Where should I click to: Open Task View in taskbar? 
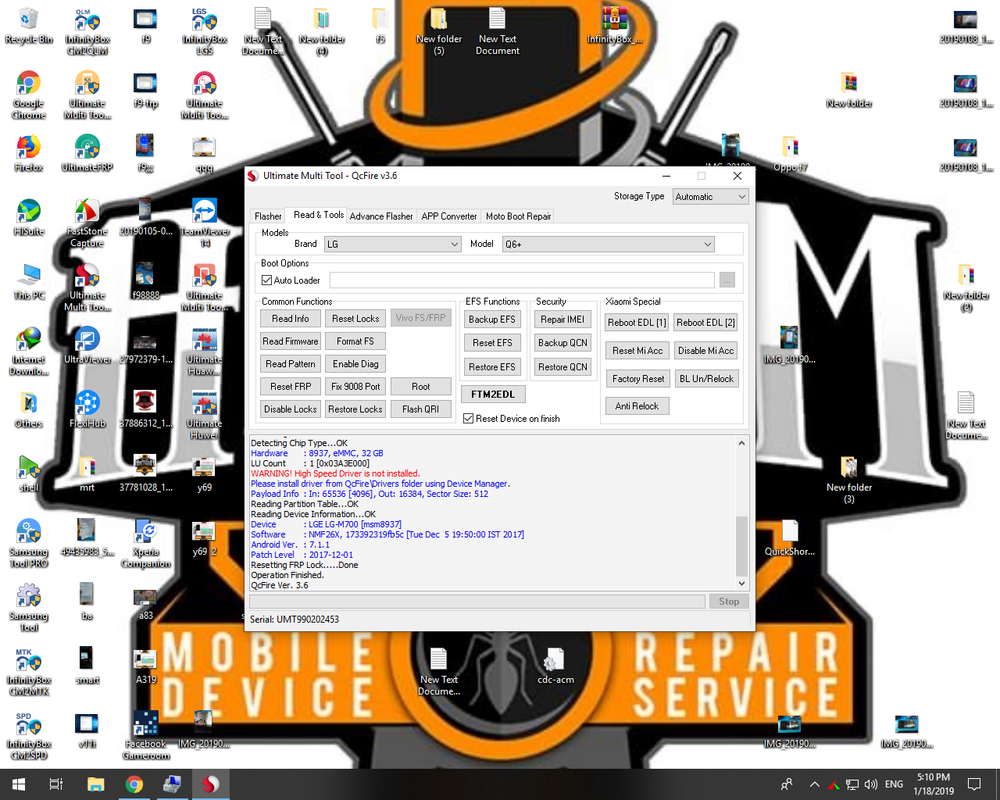pyautogui.click(x=56, y=784)
